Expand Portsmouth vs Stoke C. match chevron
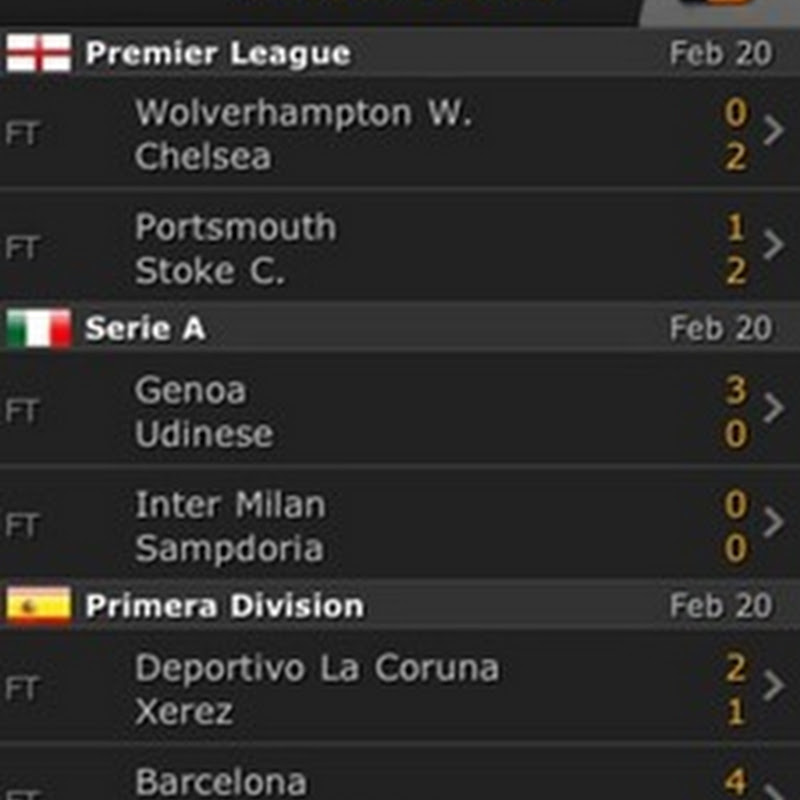Image resolution: width=800 pixels, height=800 pixels. point(773,246)
